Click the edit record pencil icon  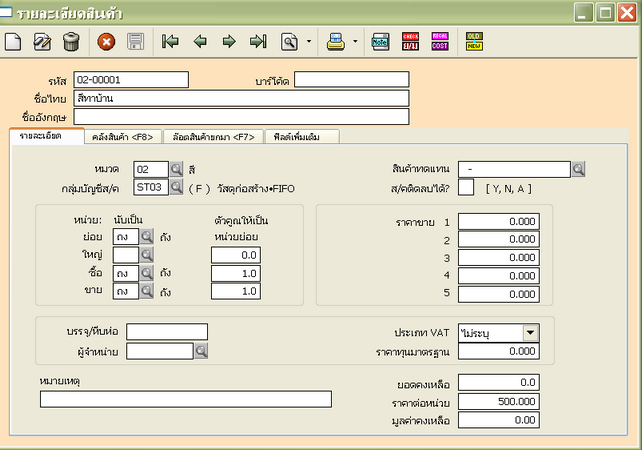42,42
